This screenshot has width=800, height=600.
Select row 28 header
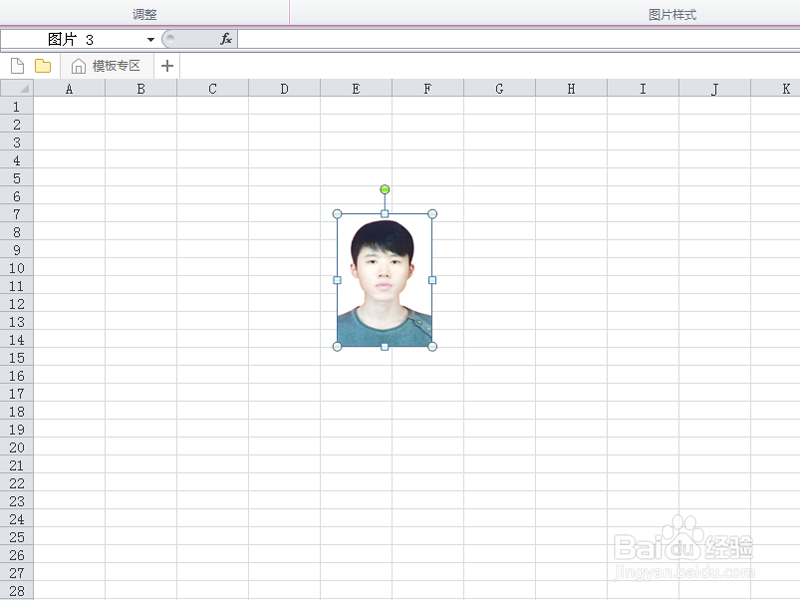tap(17, 591)
